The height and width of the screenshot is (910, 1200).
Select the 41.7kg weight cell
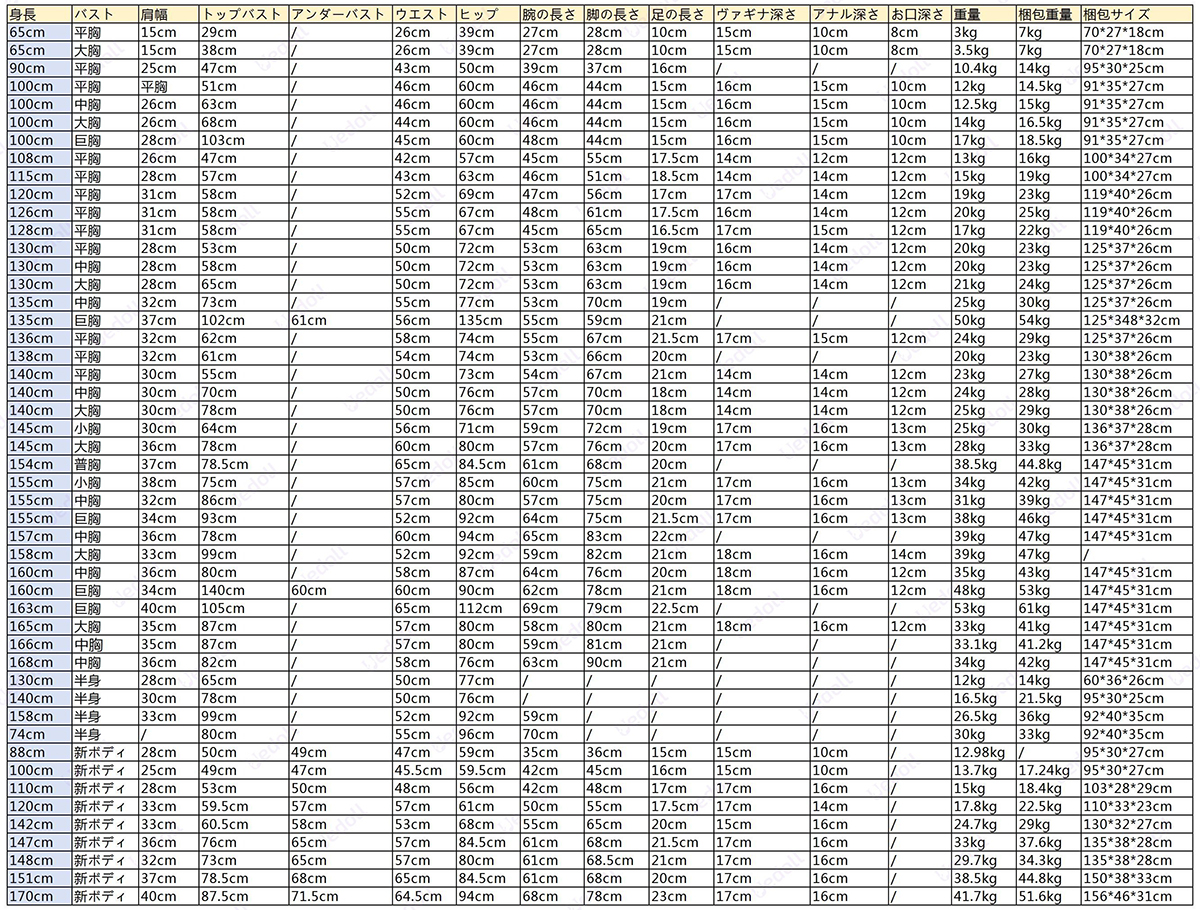[x=982, y=896]
